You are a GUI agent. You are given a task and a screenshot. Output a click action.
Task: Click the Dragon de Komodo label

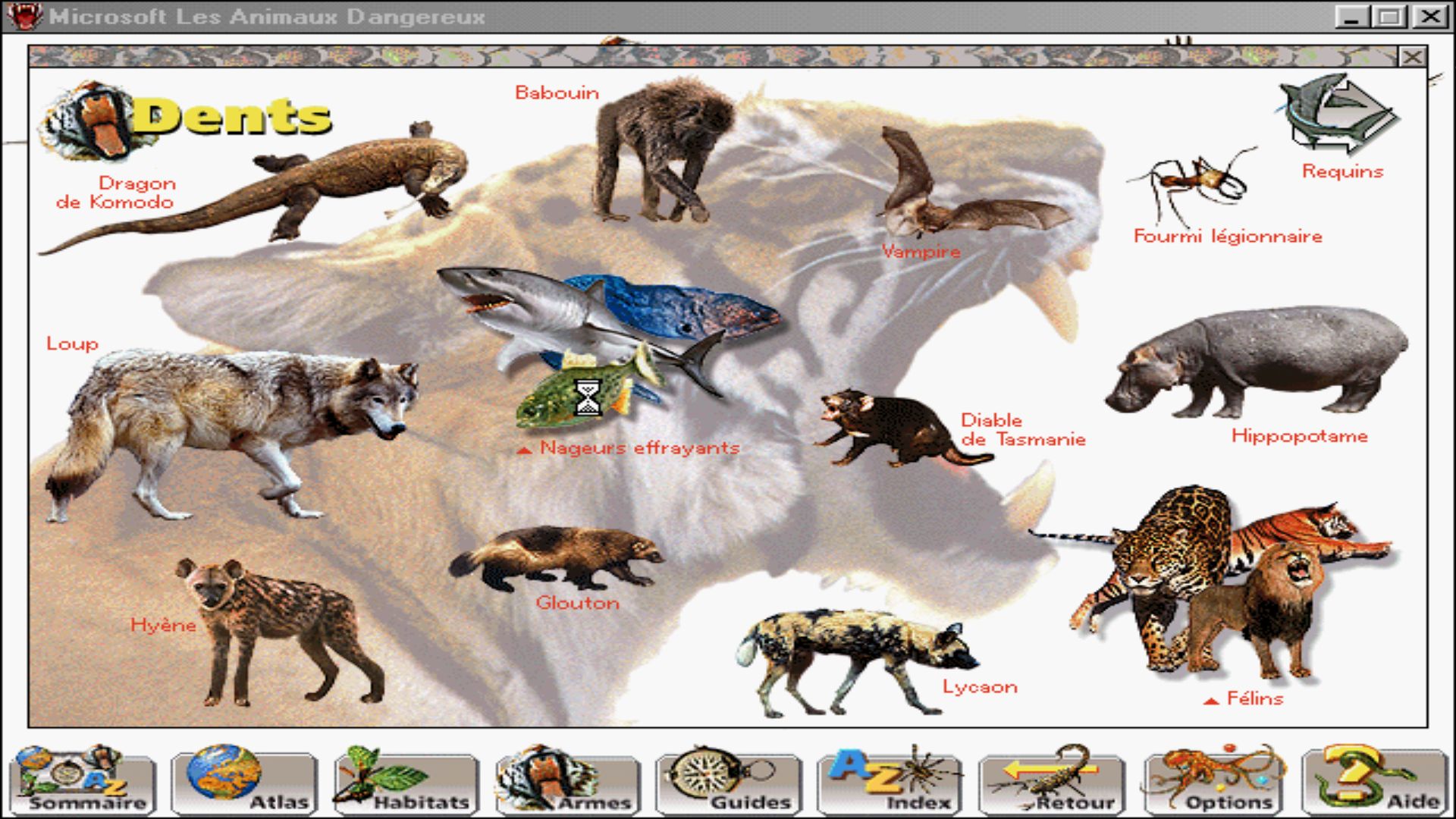click(x=115, y=193)
